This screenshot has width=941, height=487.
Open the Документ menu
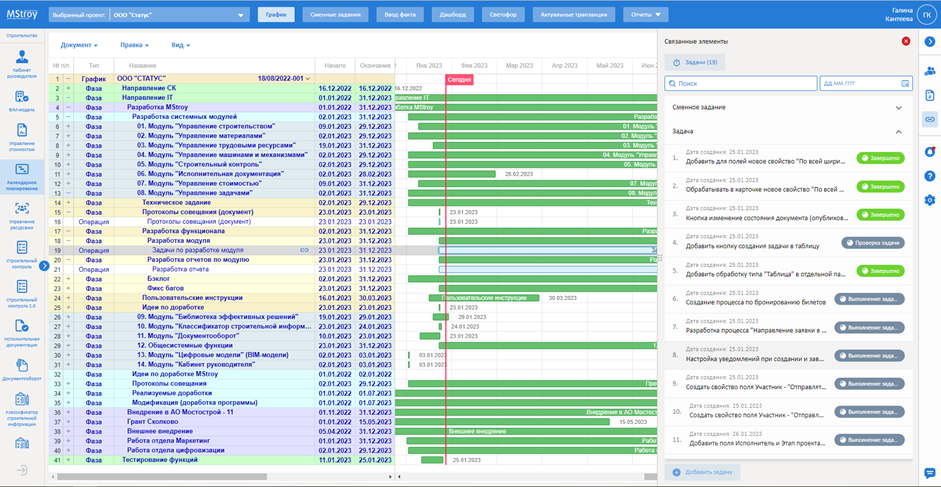(79, 45)
